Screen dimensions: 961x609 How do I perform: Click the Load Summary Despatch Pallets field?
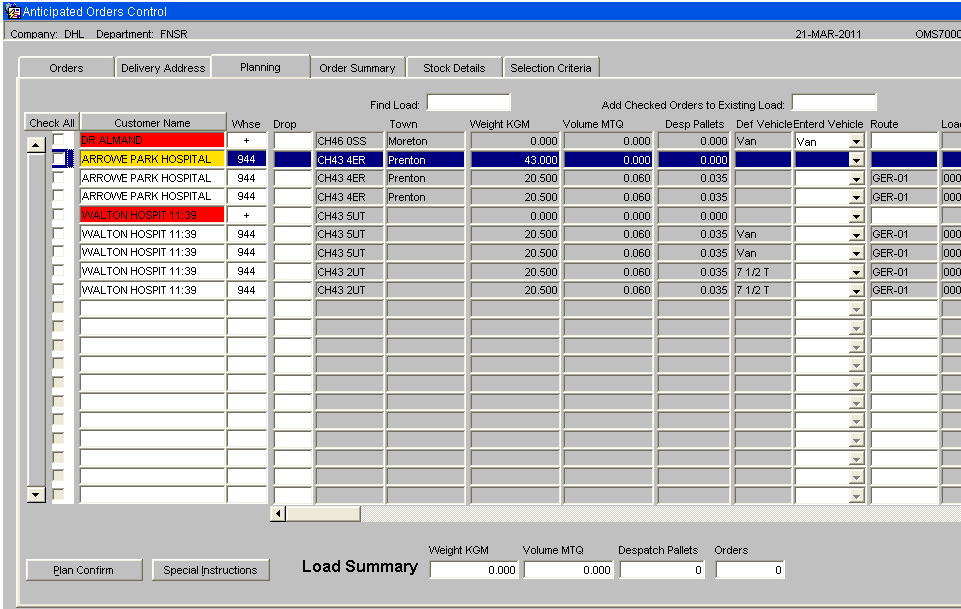click(662, 570)
